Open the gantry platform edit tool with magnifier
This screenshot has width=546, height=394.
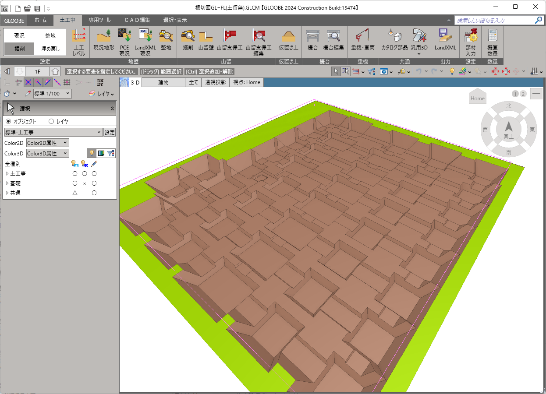point(333,39)
